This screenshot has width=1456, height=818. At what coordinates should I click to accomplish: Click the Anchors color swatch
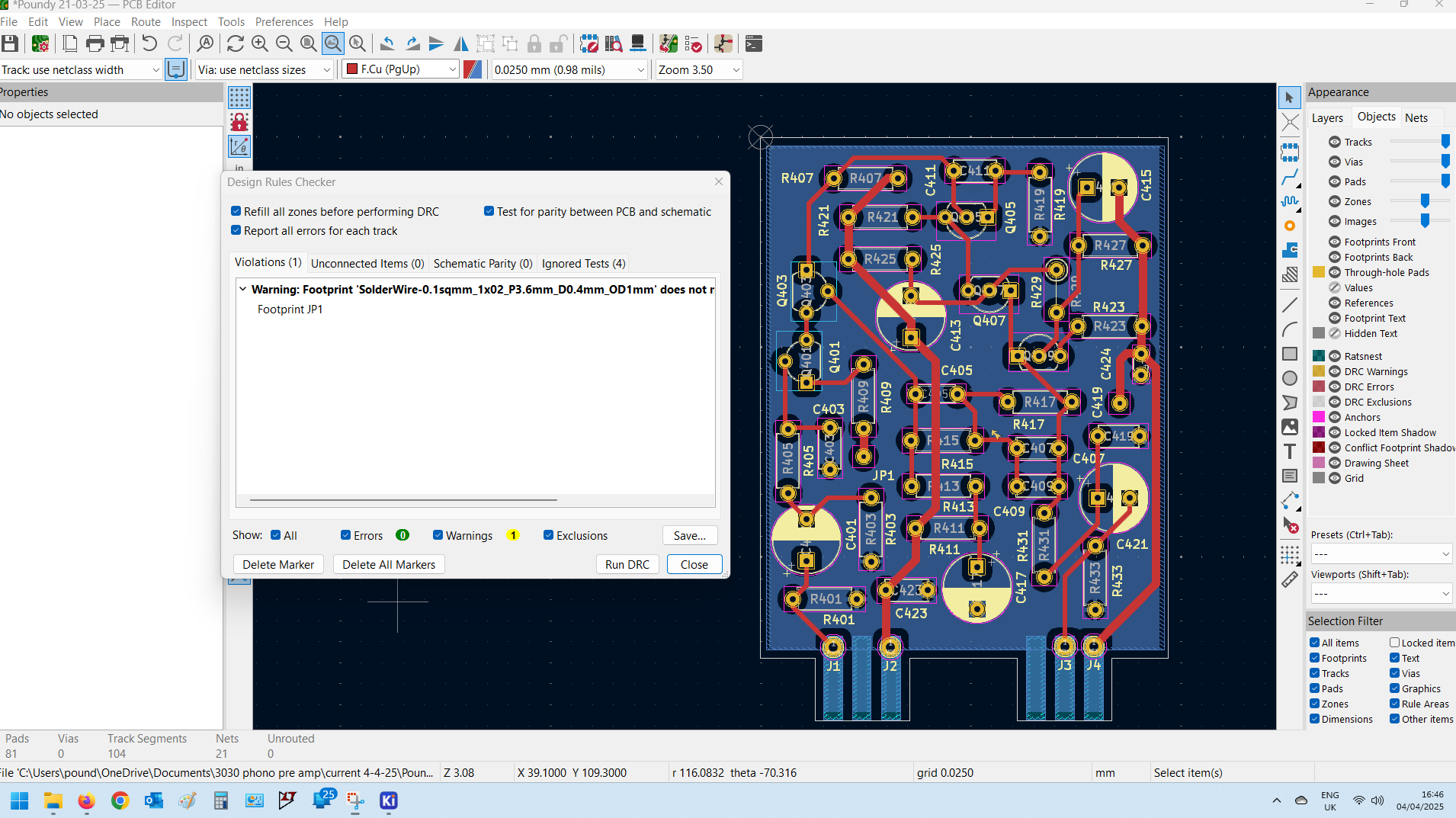(x=1319, y=417)
